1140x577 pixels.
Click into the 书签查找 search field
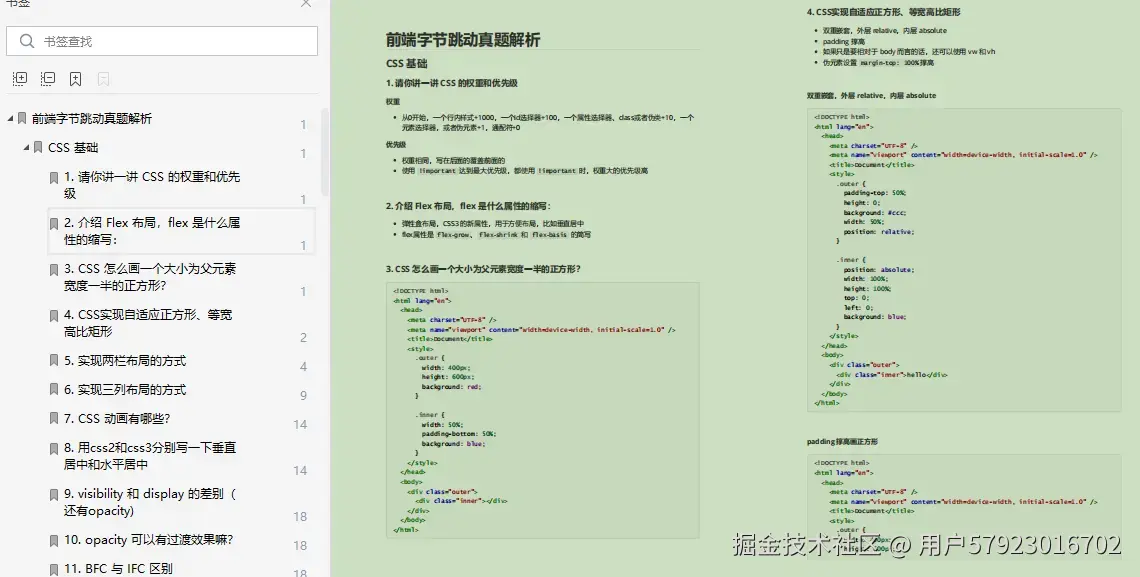pyautogui.click(x=162, y=41)
